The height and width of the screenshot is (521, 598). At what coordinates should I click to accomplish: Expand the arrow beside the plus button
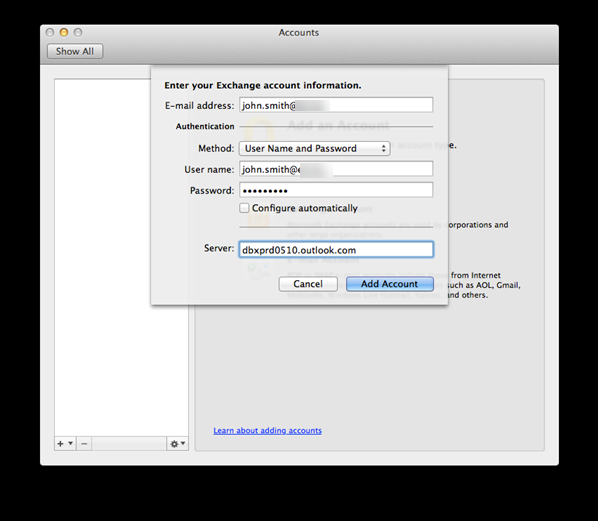[71, 443]
